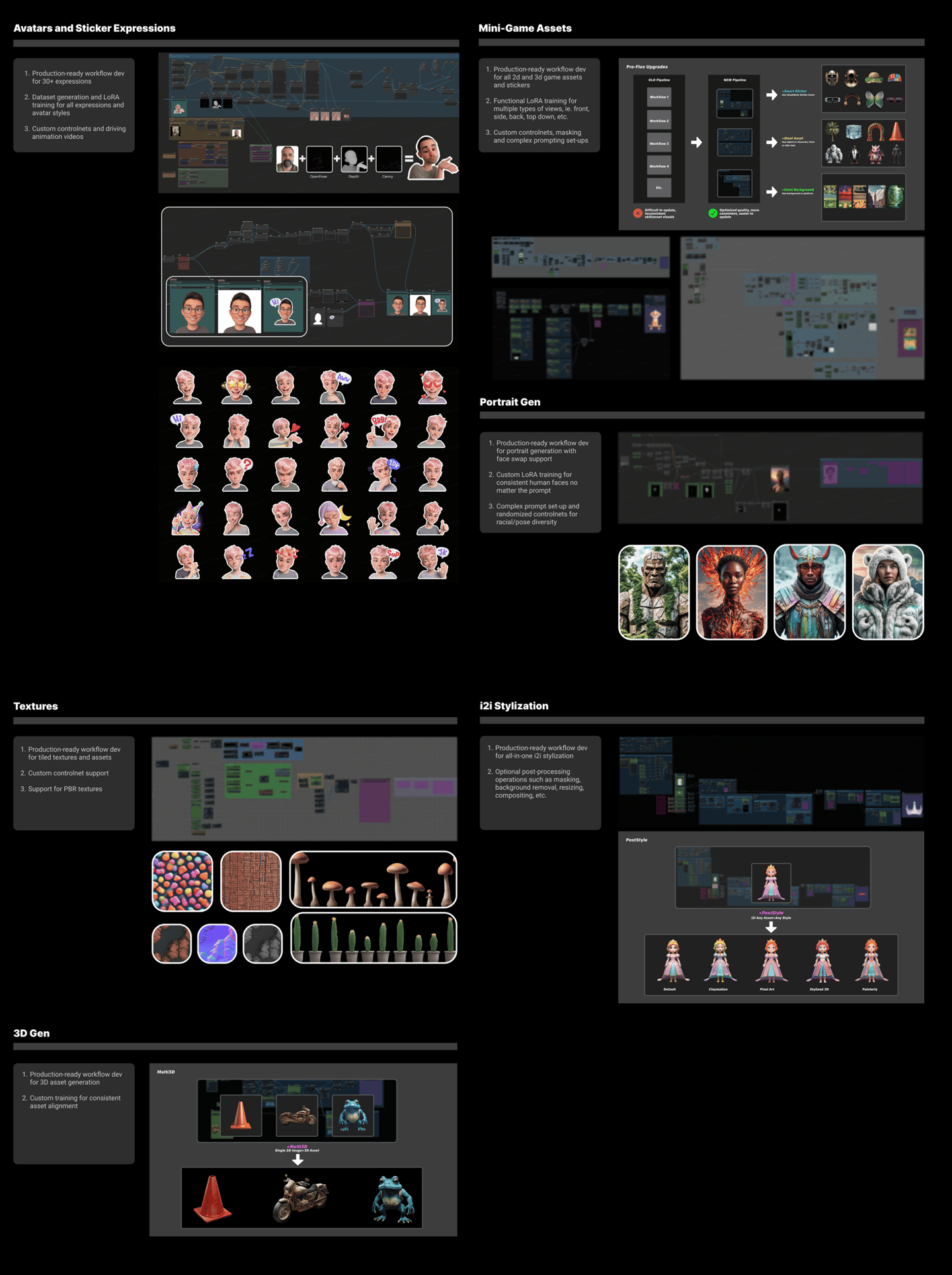Select the sleepy sticker with crescent moon
The height and width of the screenshot is (1275, 952).
tap(335, 518)
